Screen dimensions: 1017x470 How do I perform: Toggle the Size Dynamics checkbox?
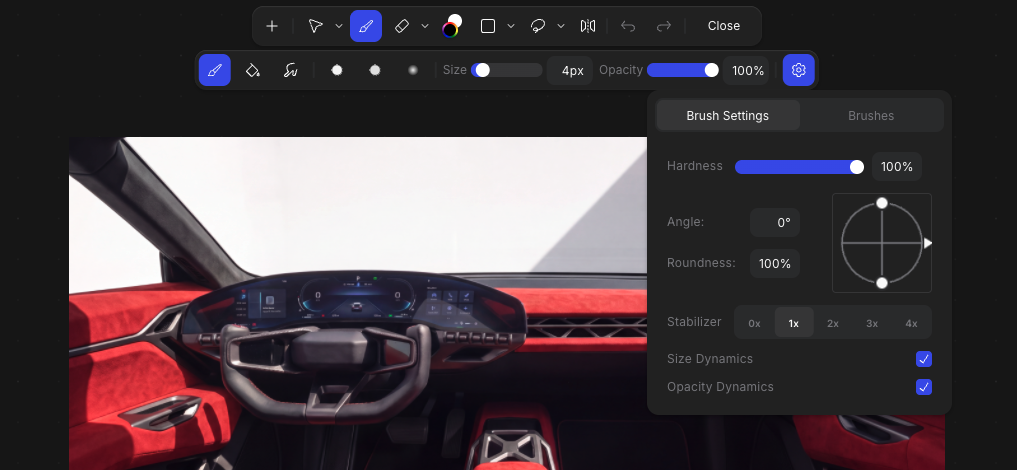(x=924, y=359)
